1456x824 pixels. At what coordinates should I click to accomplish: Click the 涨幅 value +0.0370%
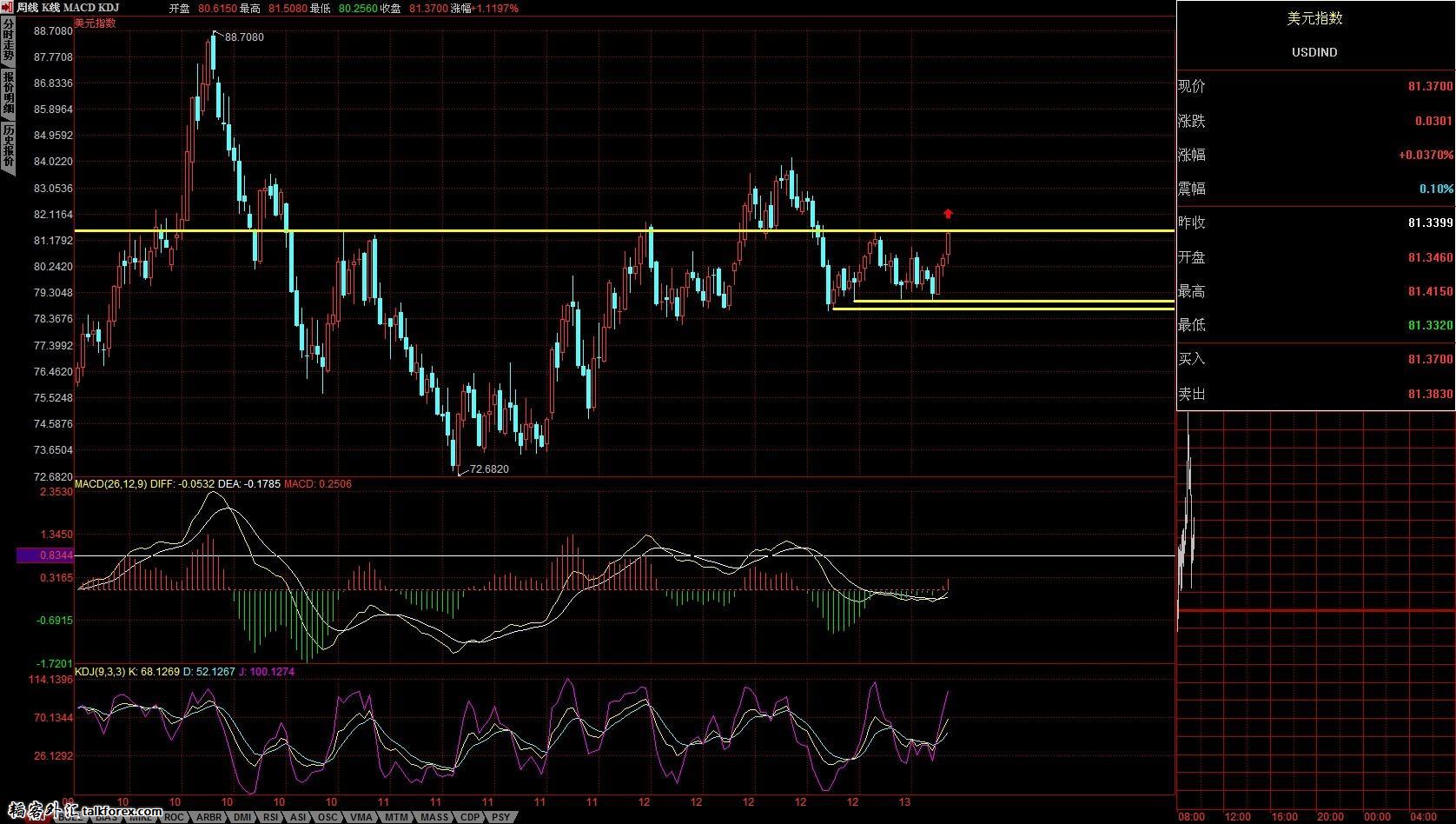tap(1426, 155)
